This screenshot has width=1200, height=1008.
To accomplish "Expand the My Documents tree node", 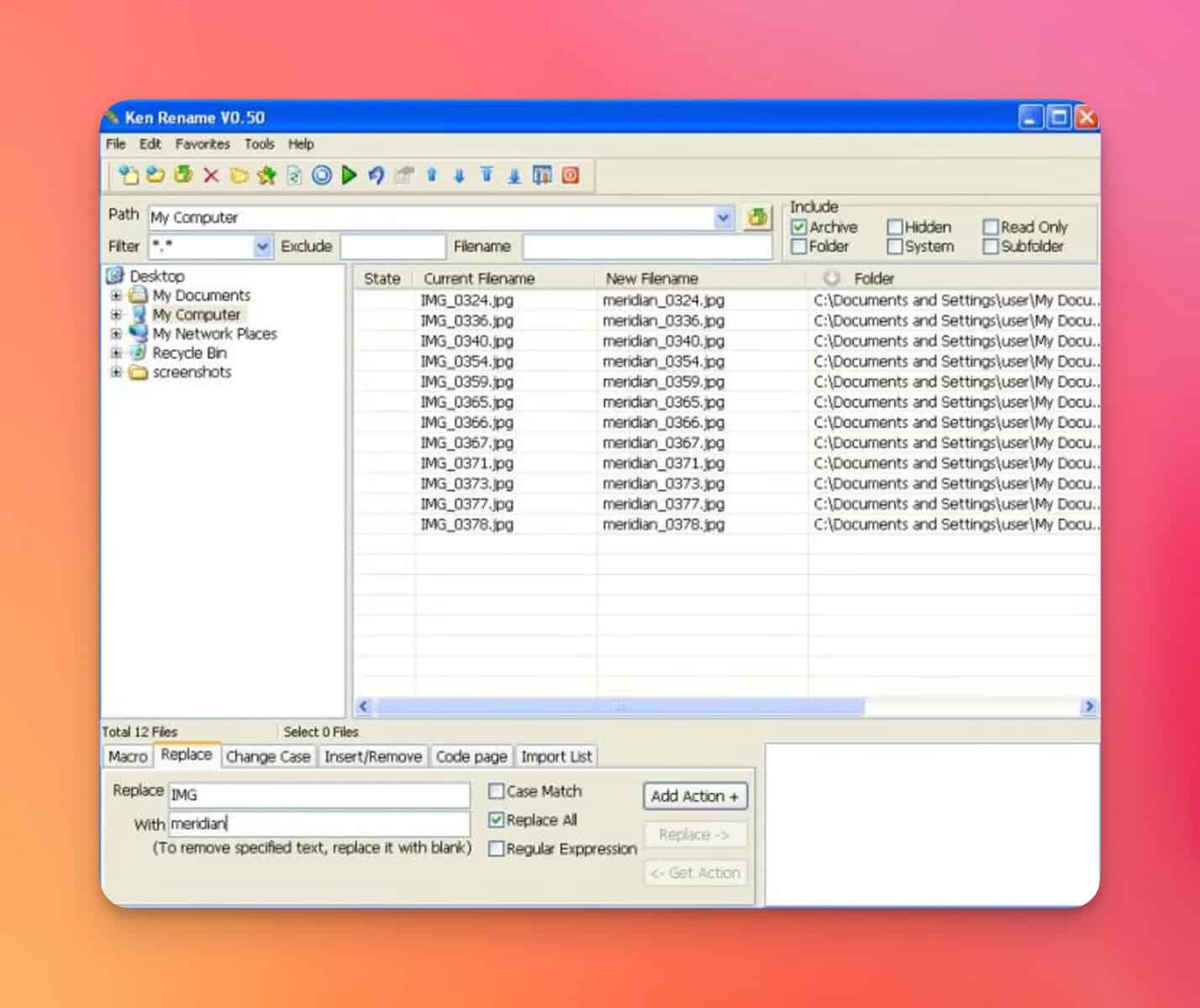I will 117,295.
